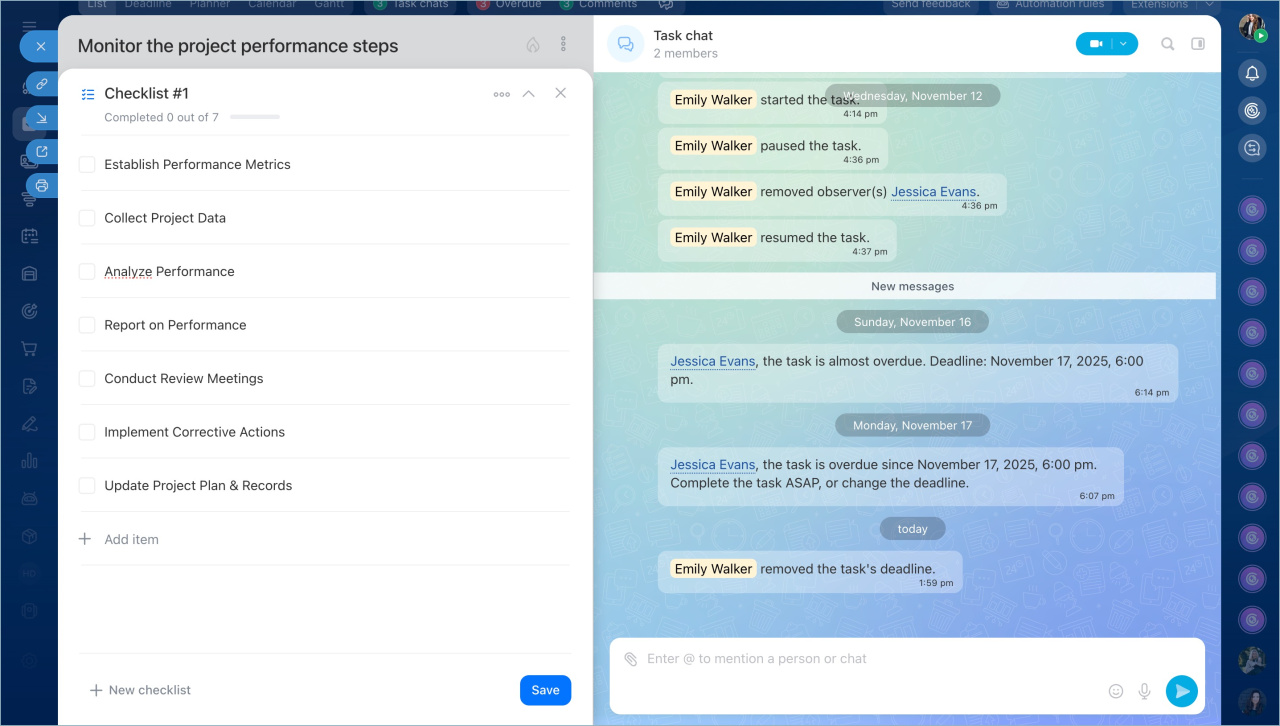Open video call options dropdown arrow
Screen dimensions: 1280x726
click(1124, 44)
